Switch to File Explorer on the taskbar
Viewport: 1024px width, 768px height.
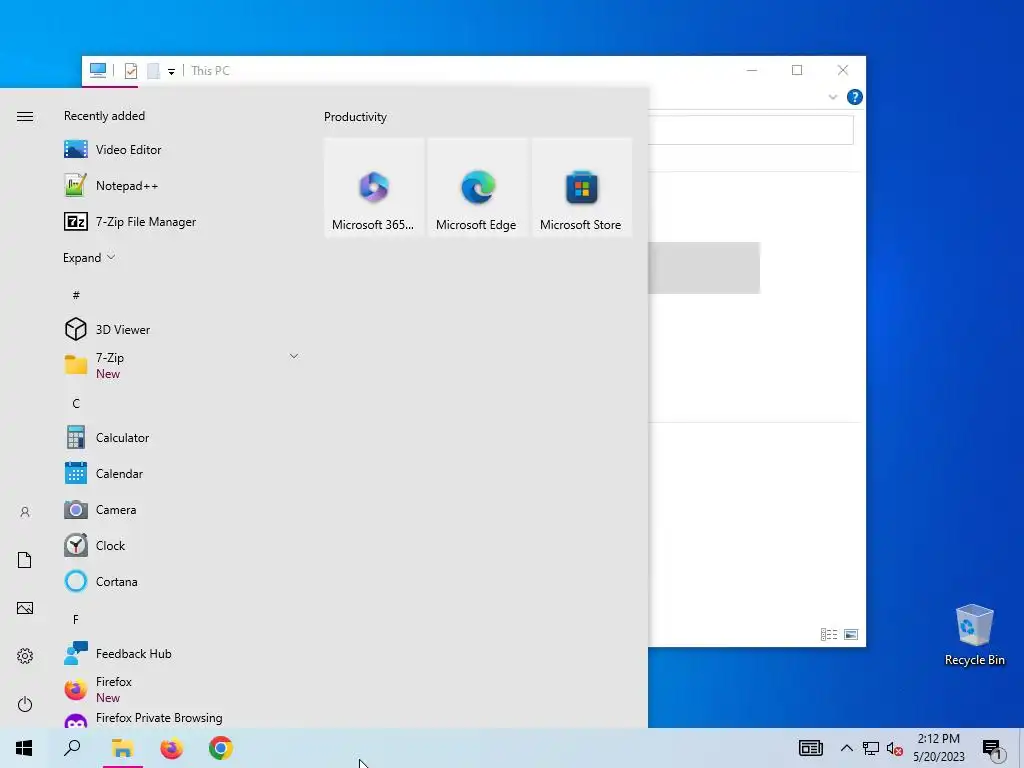(x=122, y=748)
